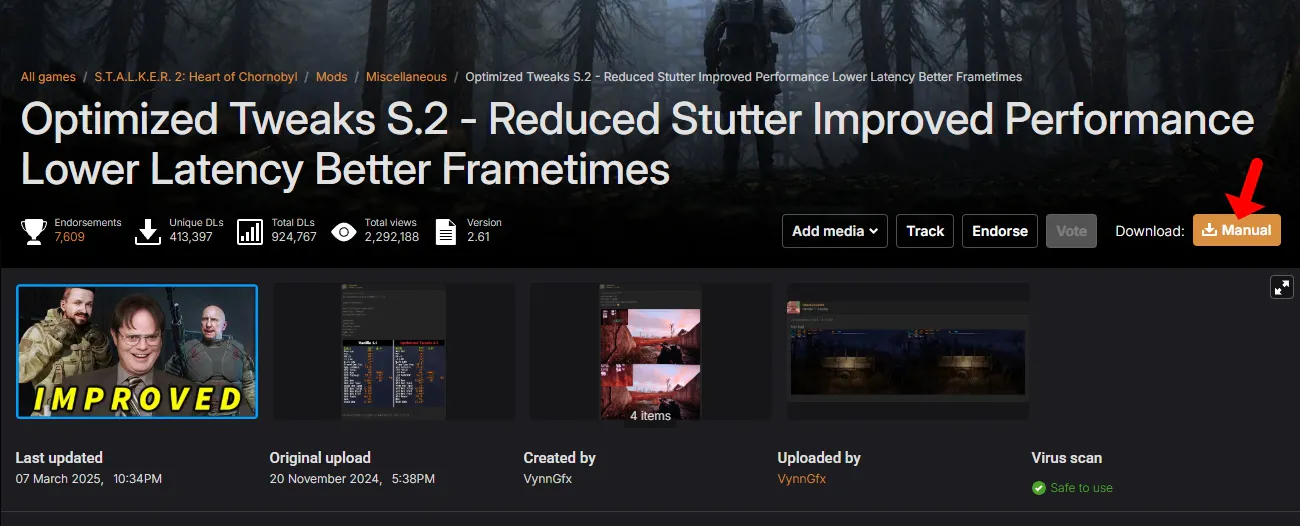Open the Miscellaneous category breadcrumb
The height and width of the screenshot is (526, 1300).
[x=406, y=77]
